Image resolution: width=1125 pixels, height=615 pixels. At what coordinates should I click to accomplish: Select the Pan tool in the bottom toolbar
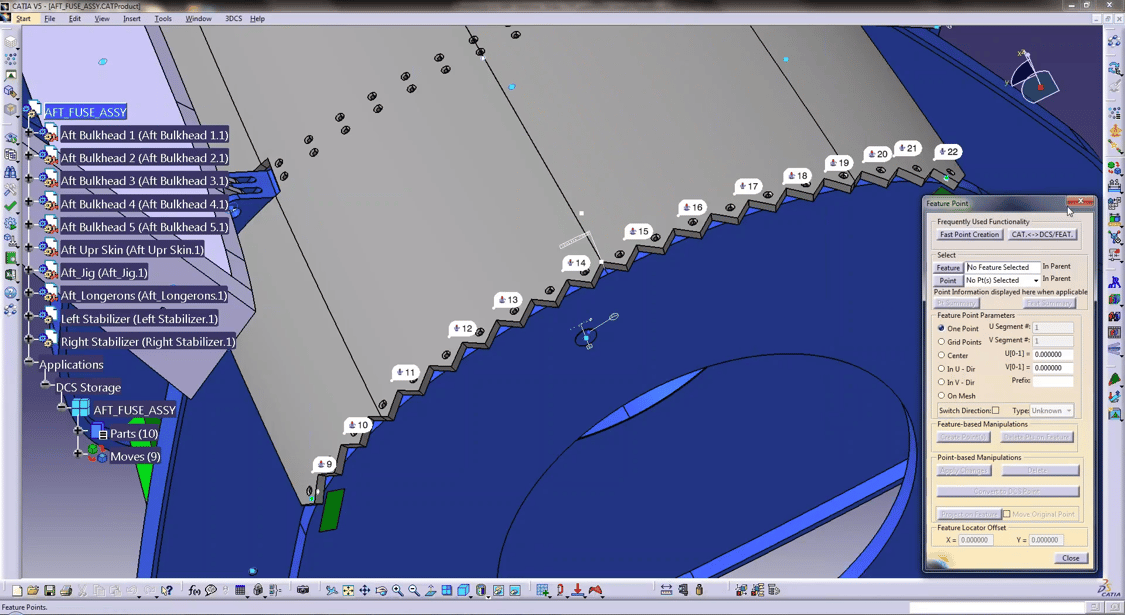[x=364, y=589]
